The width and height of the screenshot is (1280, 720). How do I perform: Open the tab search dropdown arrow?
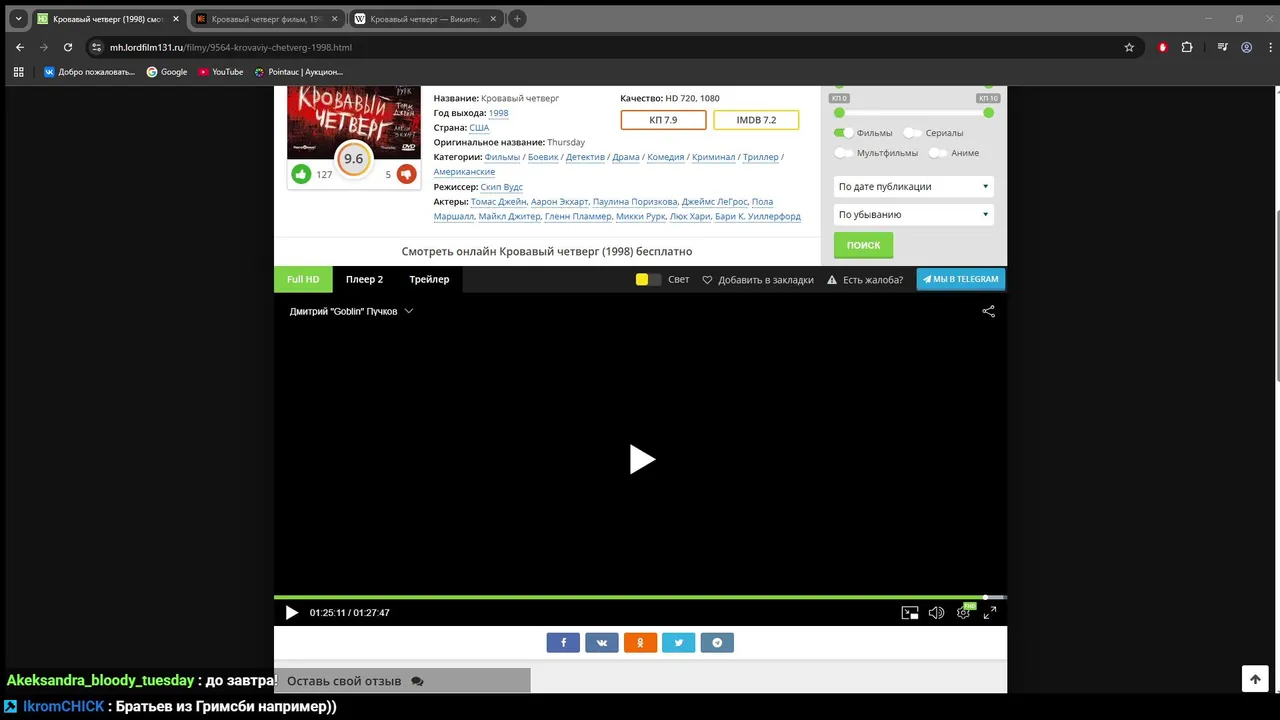pyautogui.click(x=18, y=18)
